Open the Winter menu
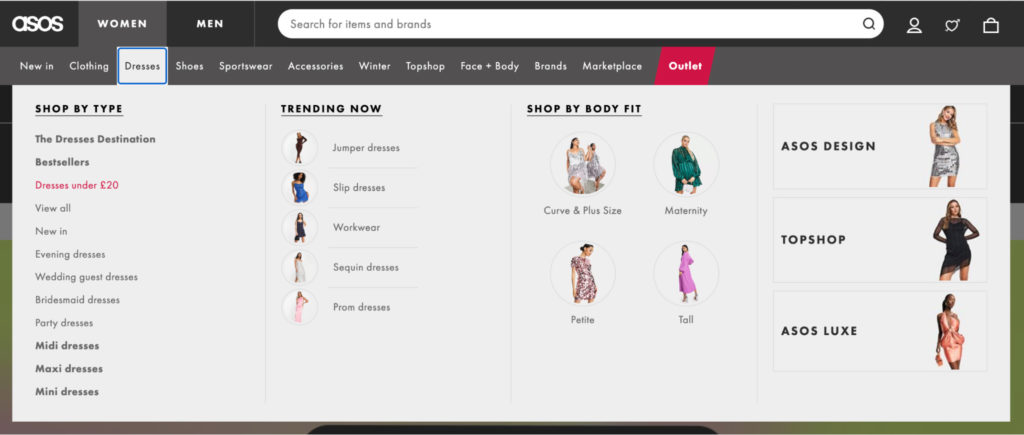The height and width of the screenshot is (435, 1024). (374, 66)
